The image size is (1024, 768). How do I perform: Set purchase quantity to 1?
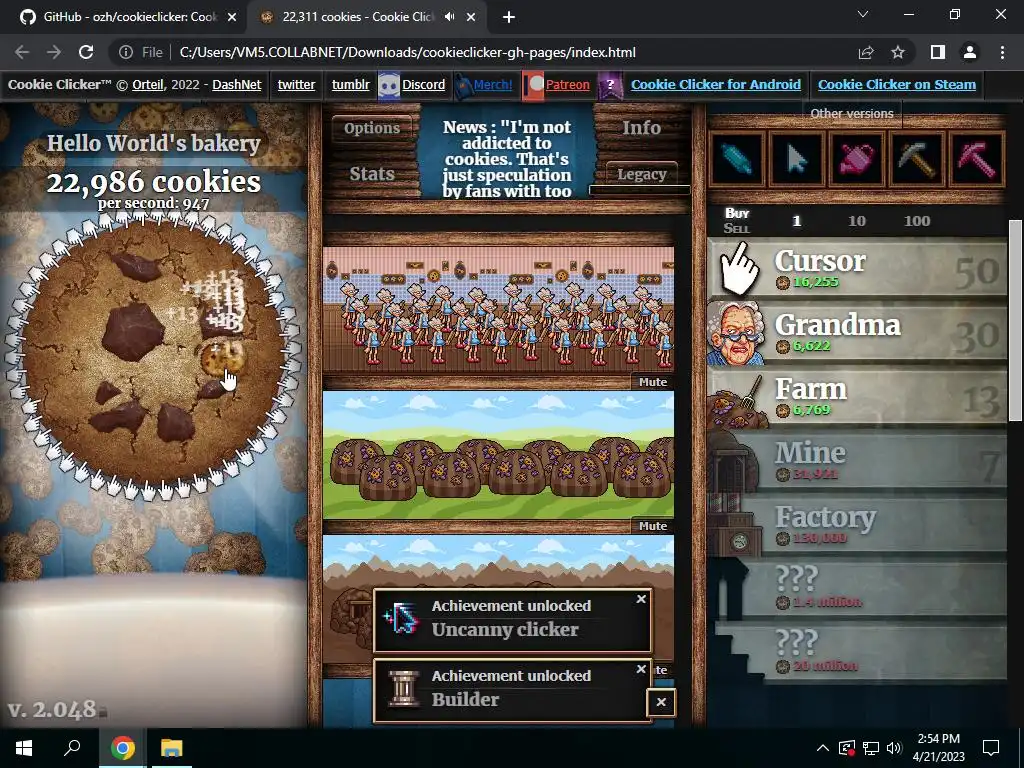[796, 221]
